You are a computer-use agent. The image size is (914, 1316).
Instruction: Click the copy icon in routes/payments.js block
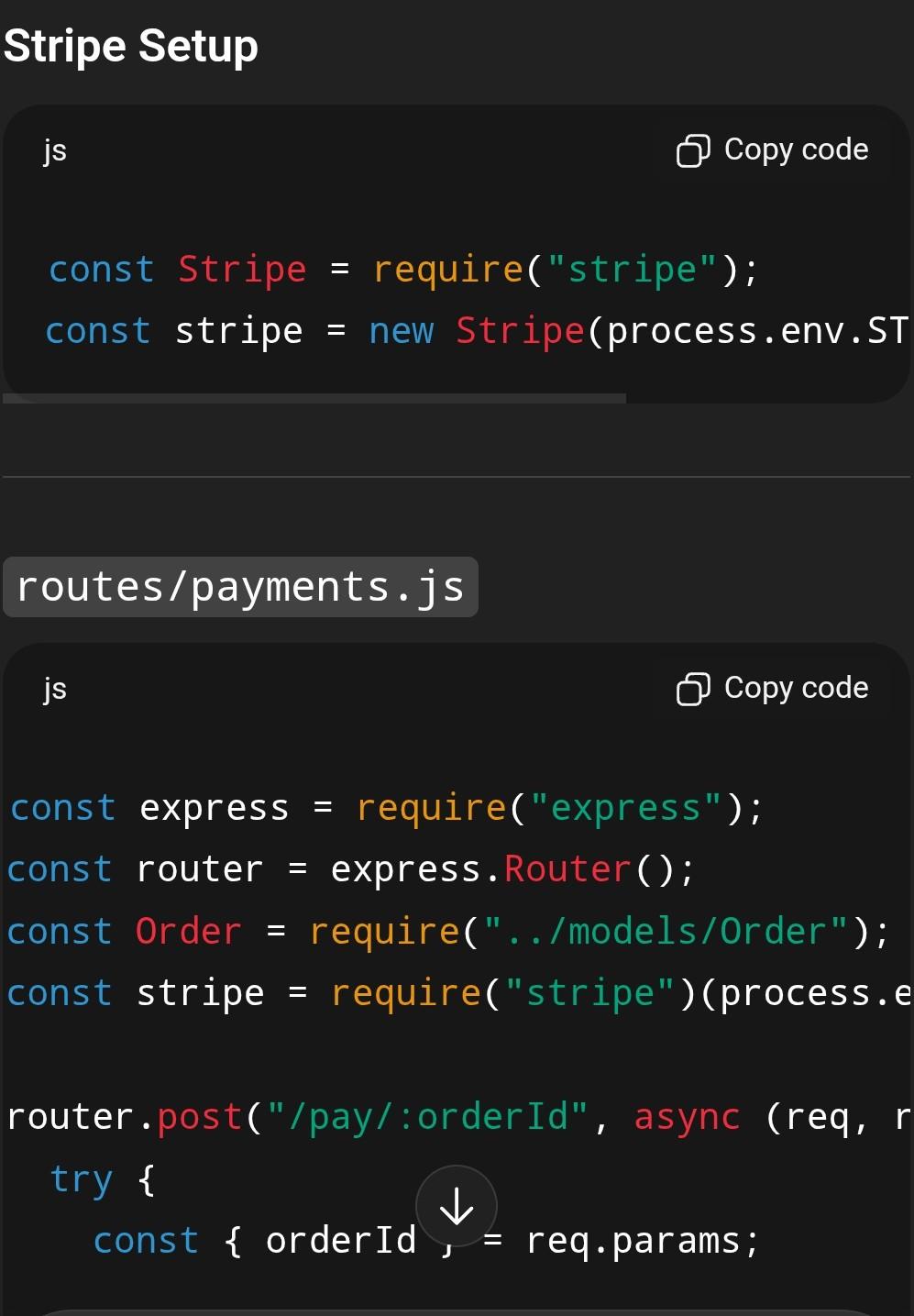coord(693,689)
